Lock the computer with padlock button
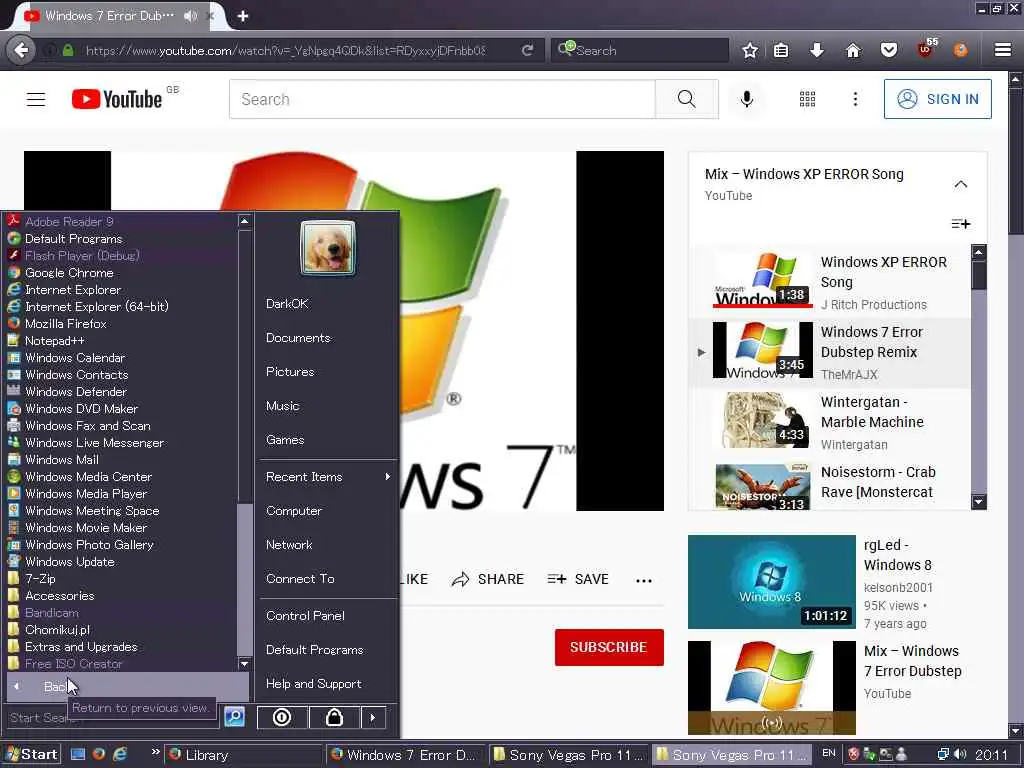Viewport: 1024px width, 768px height. (x=334, y=718)
